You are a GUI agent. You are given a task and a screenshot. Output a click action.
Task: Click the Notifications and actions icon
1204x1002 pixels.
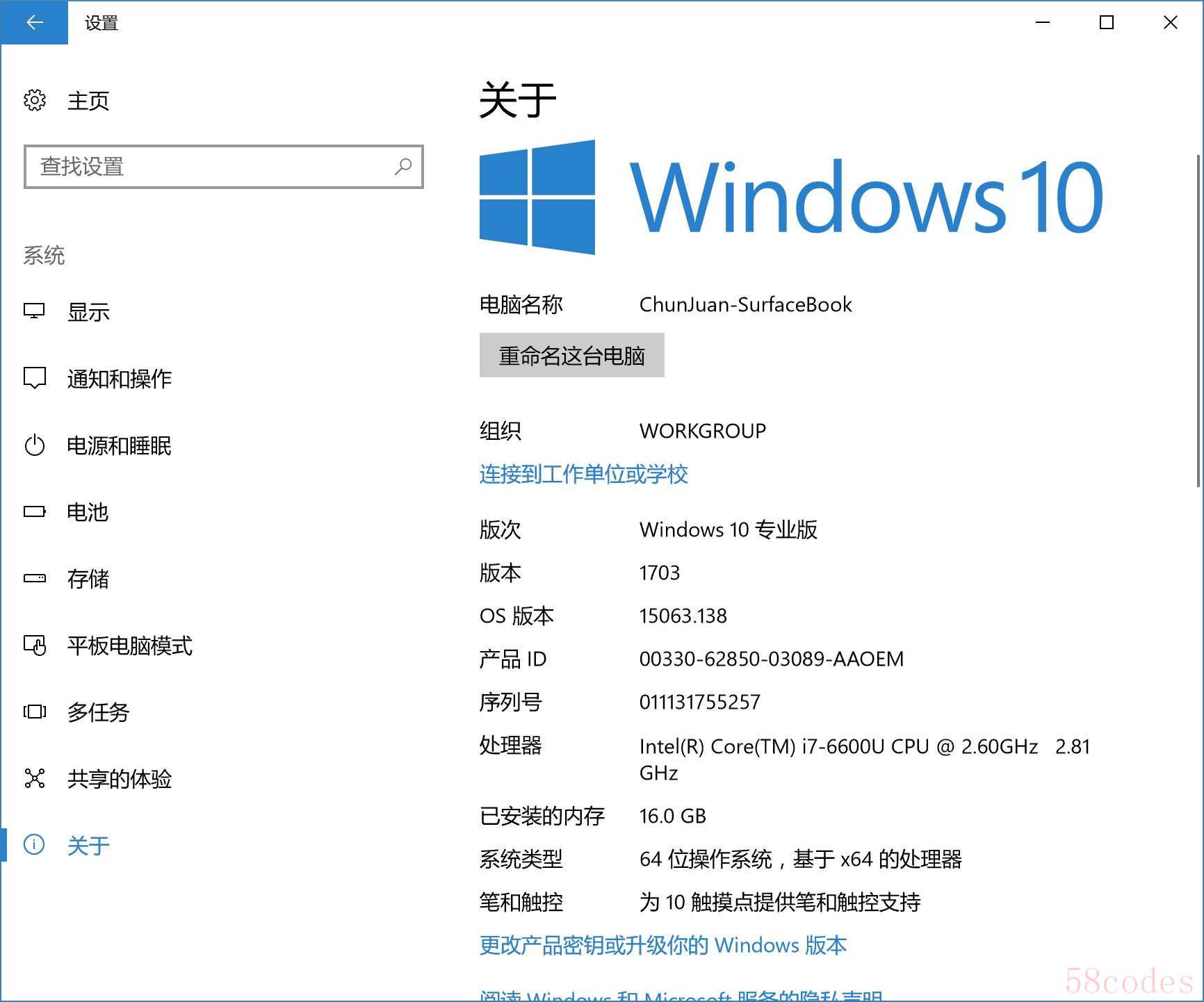pyautogui.click(x=34, y=378)
